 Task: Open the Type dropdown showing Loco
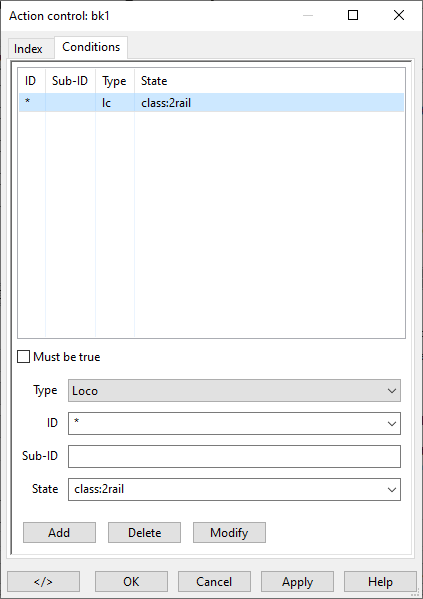(234, 390)
